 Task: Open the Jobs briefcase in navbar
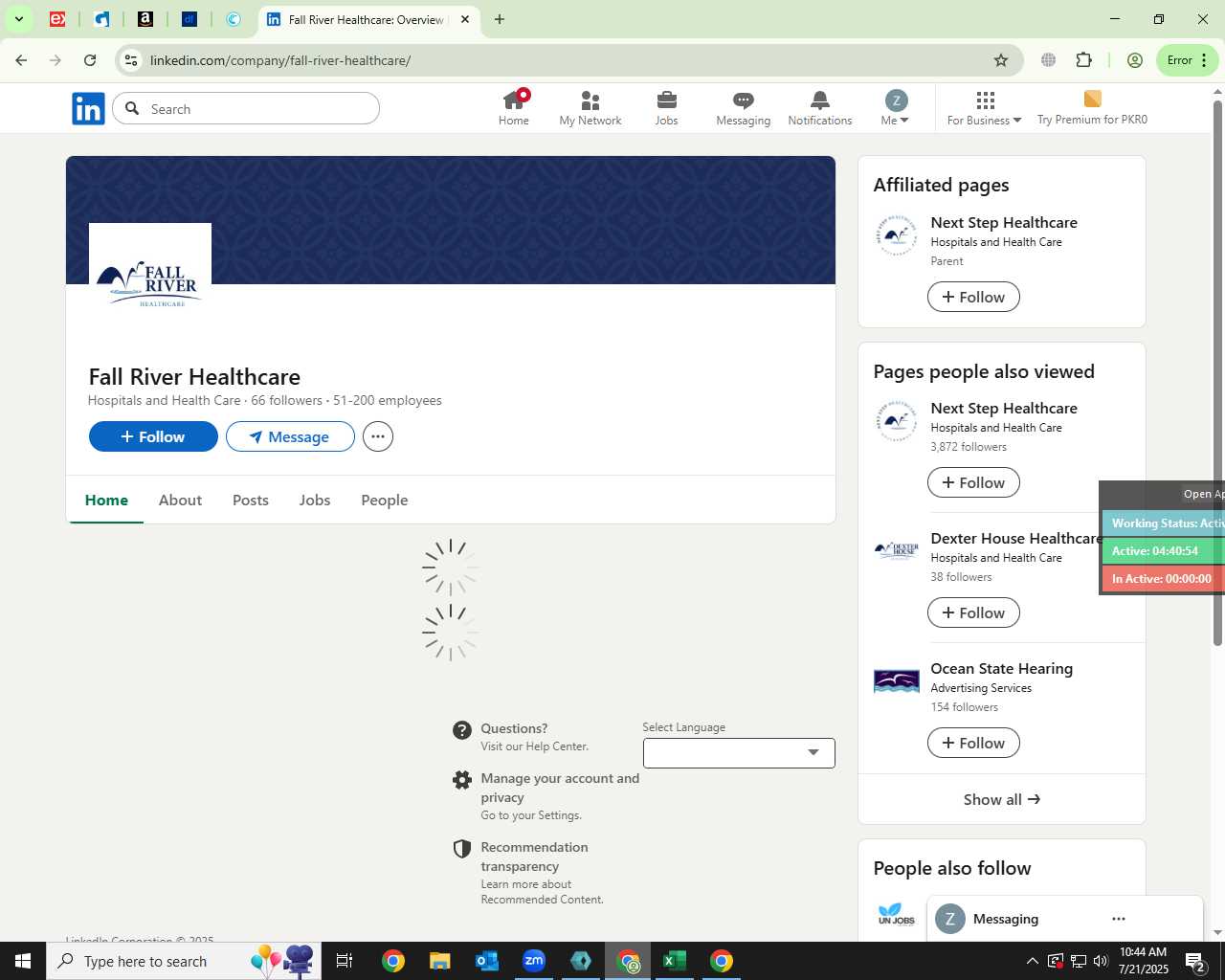[x=667, y=108]
